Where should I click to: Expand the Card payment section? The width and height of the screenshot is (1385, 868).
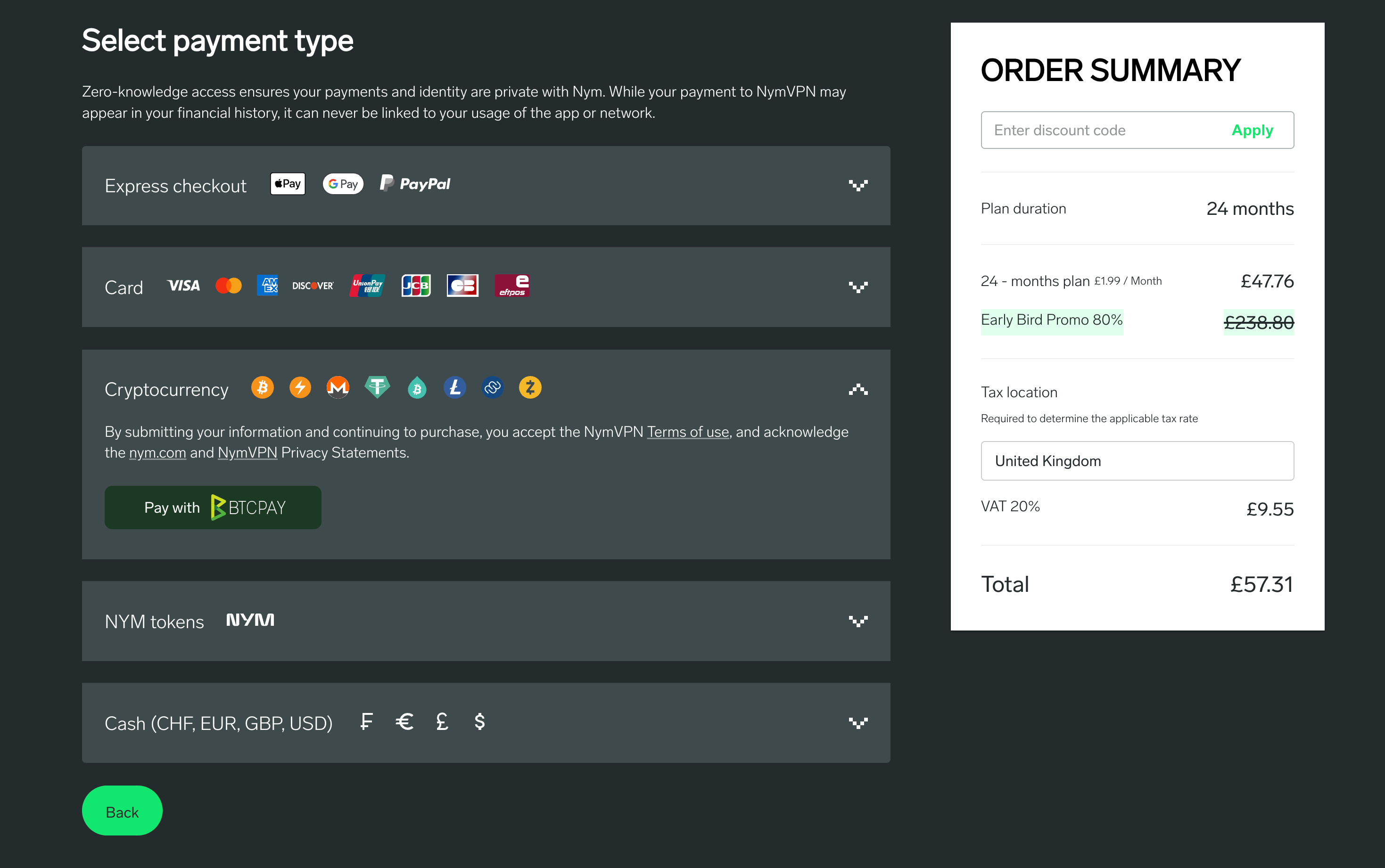(x=858, y=287)
